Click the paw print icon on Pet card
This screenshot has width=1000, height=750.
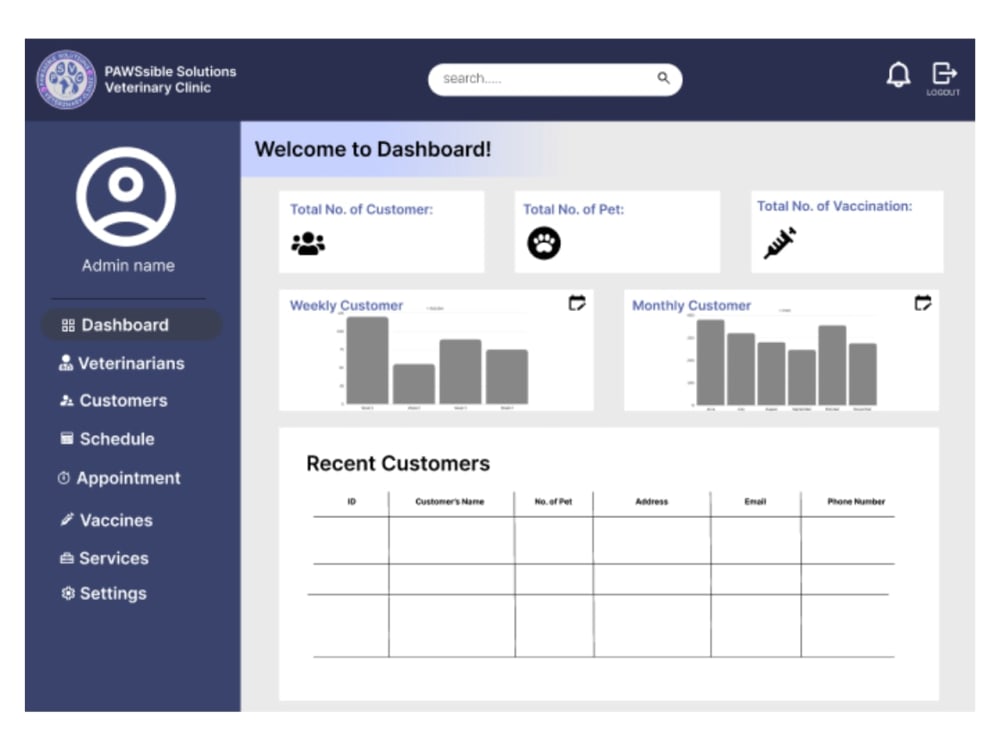point(544,243)
